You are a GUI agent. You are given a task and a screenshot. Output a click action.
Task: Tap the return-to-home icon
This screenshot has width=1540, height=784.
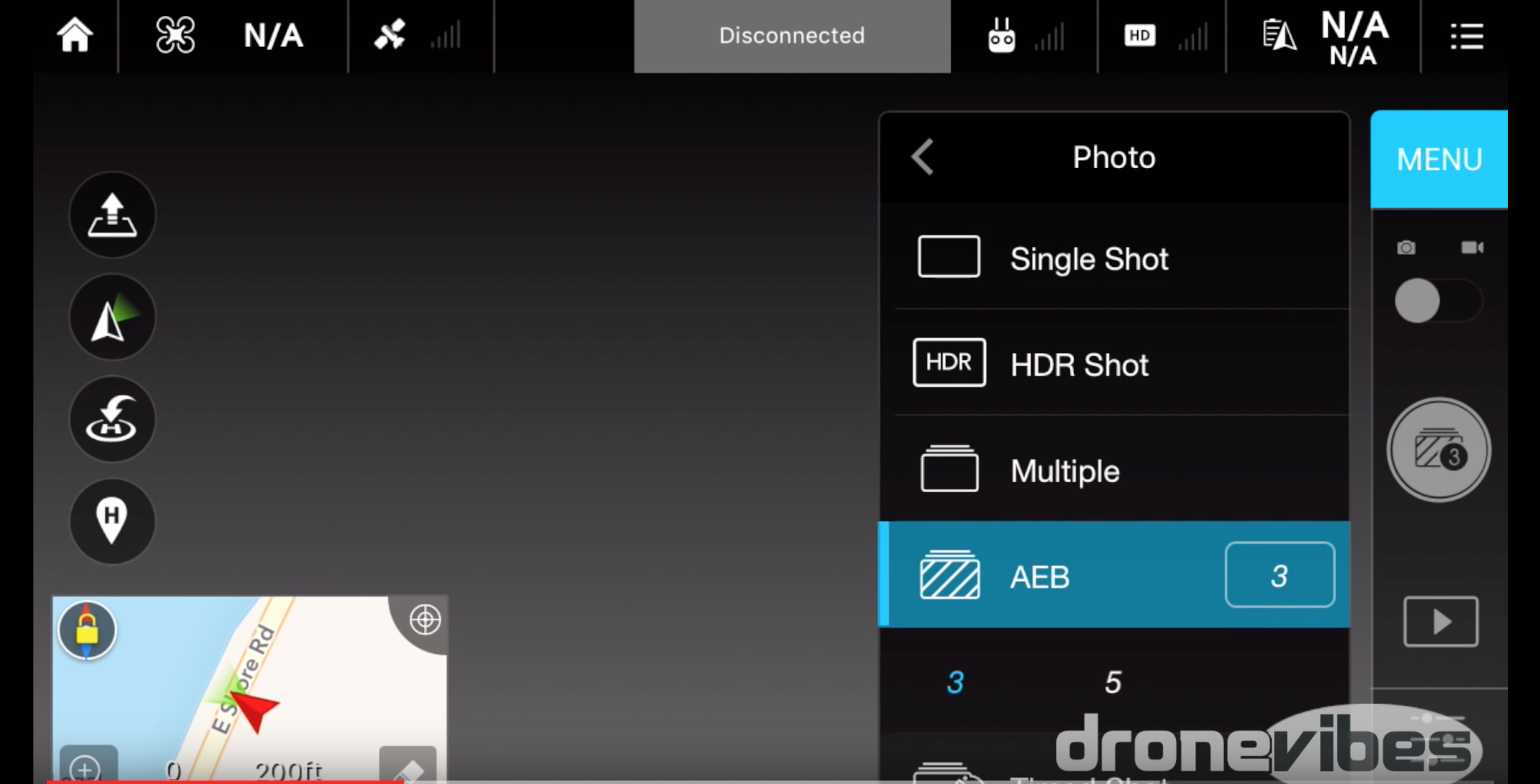(x=112, y=419)
